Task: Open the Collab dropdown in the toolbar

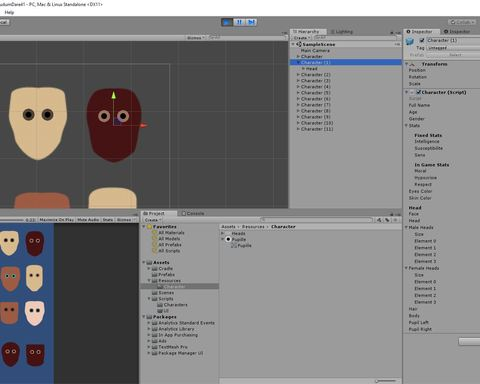Action: click(462, 22)
